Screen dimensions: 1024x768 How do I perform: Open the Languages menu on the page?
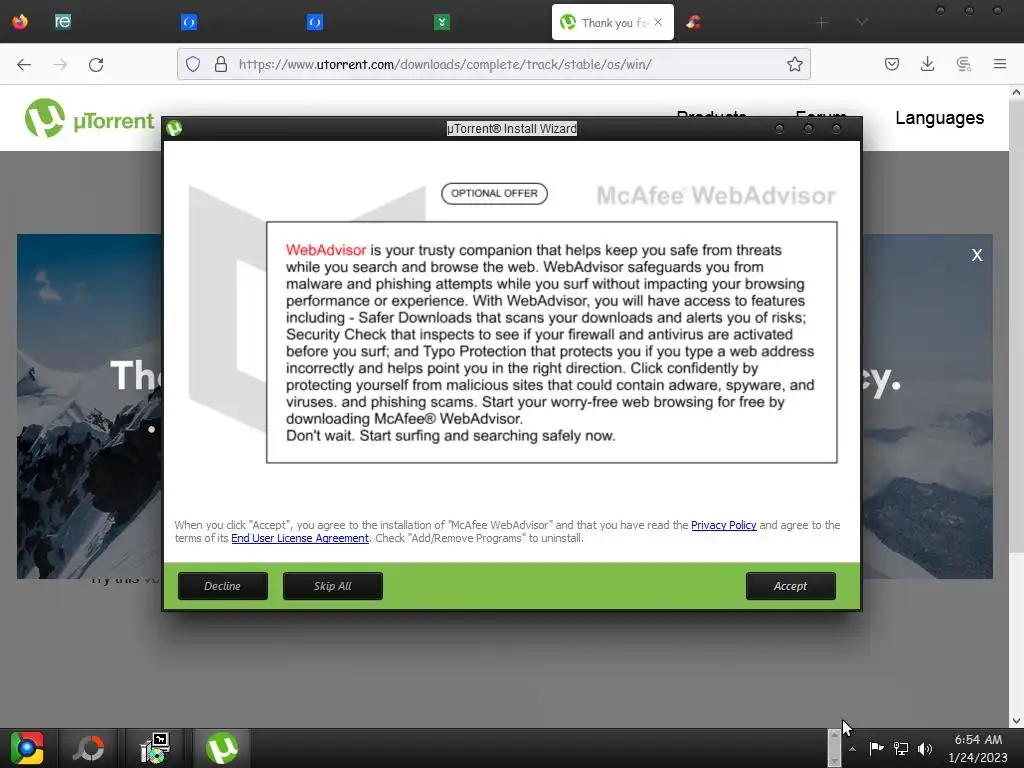(x=939, y=118)
